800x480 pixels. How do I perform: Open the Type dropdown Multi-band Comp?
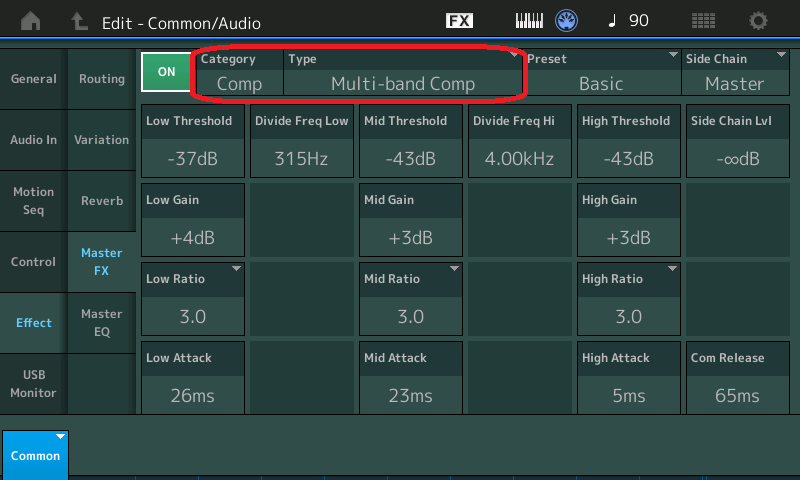click(x=402, y=73)
